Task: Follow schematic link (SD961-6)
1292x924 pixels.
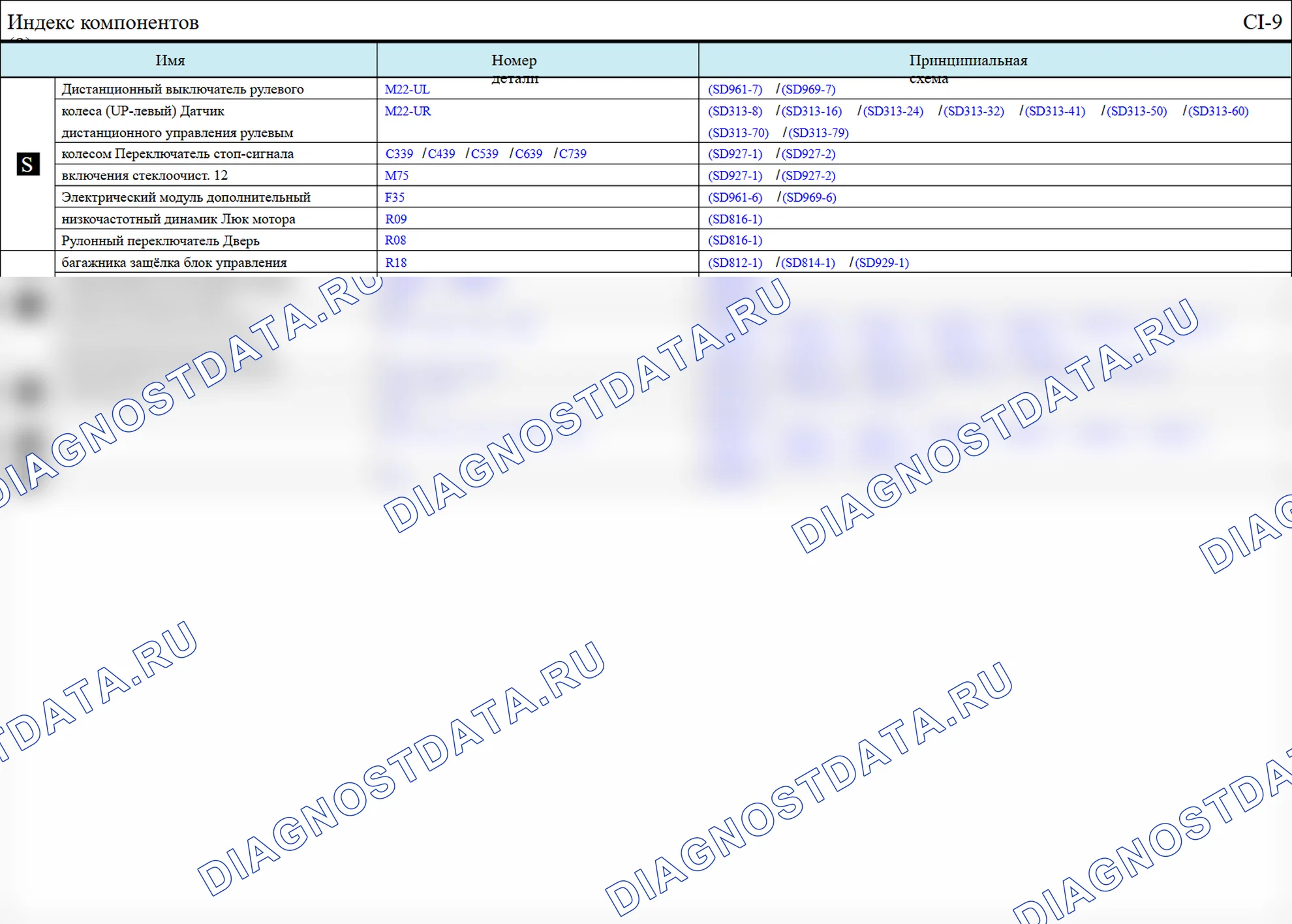Action: pyautogui.click(x=735, y=197)
